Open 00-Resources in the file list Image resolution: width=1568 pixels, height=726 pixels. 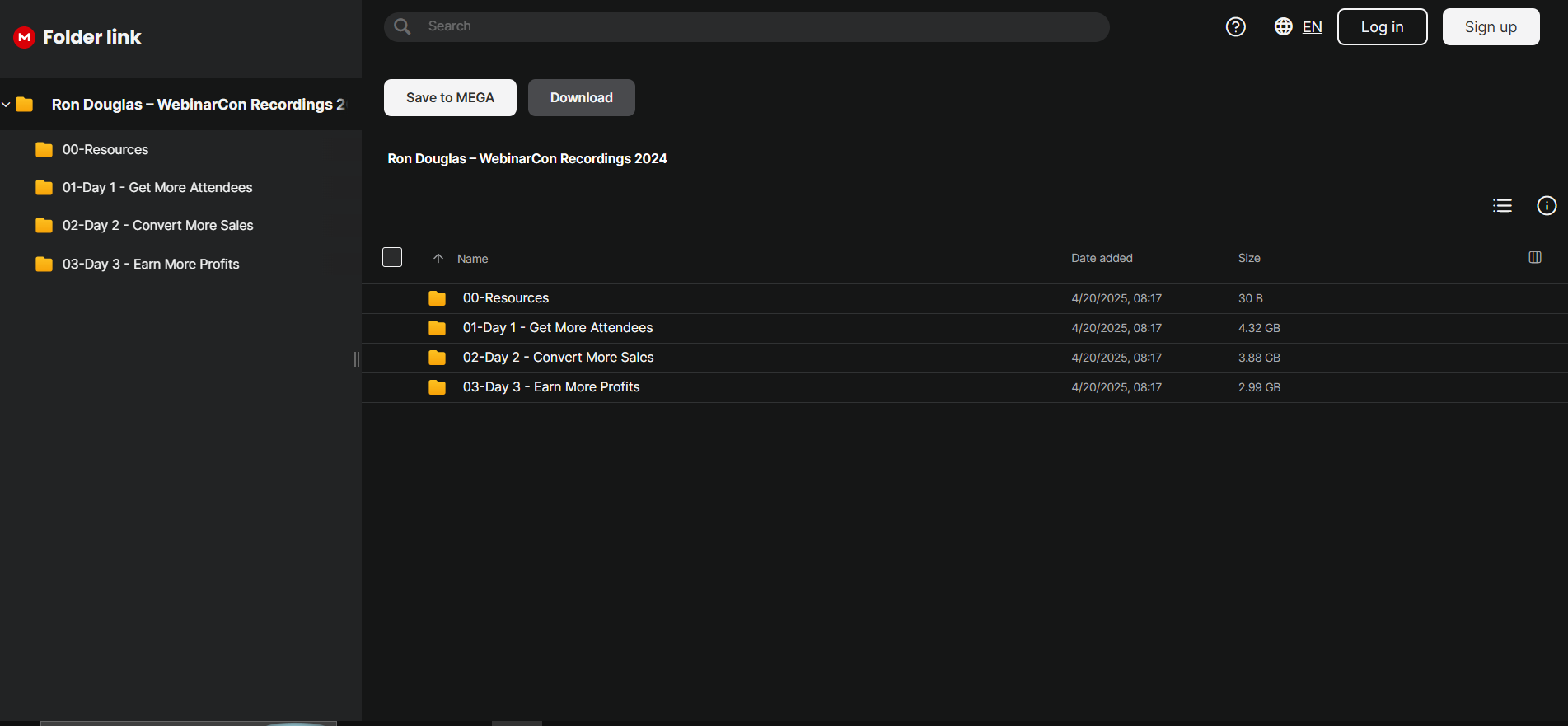click(x=506, y=298)
